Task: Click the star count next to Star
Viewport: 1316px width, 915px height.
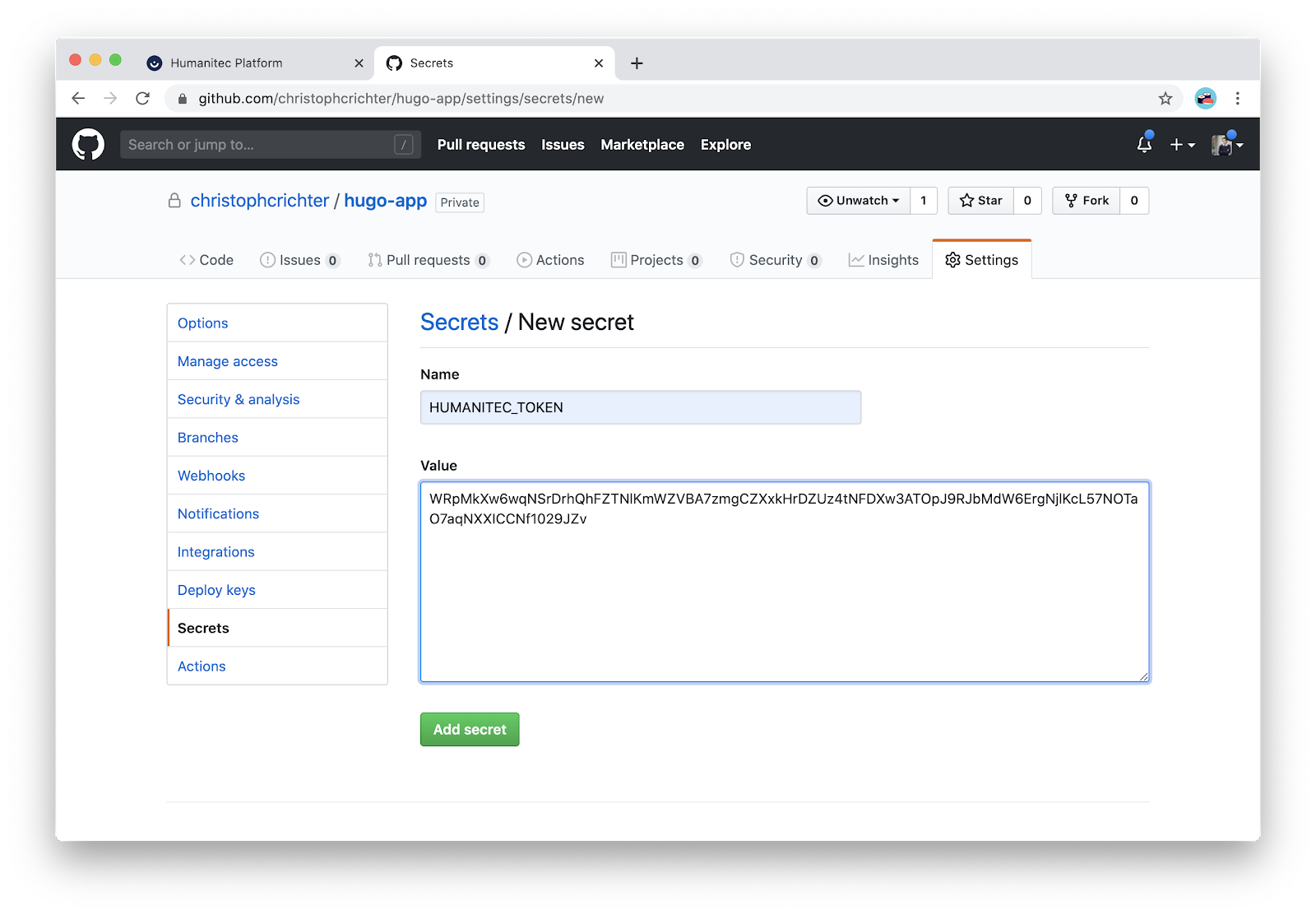Action: (1027, 201)
